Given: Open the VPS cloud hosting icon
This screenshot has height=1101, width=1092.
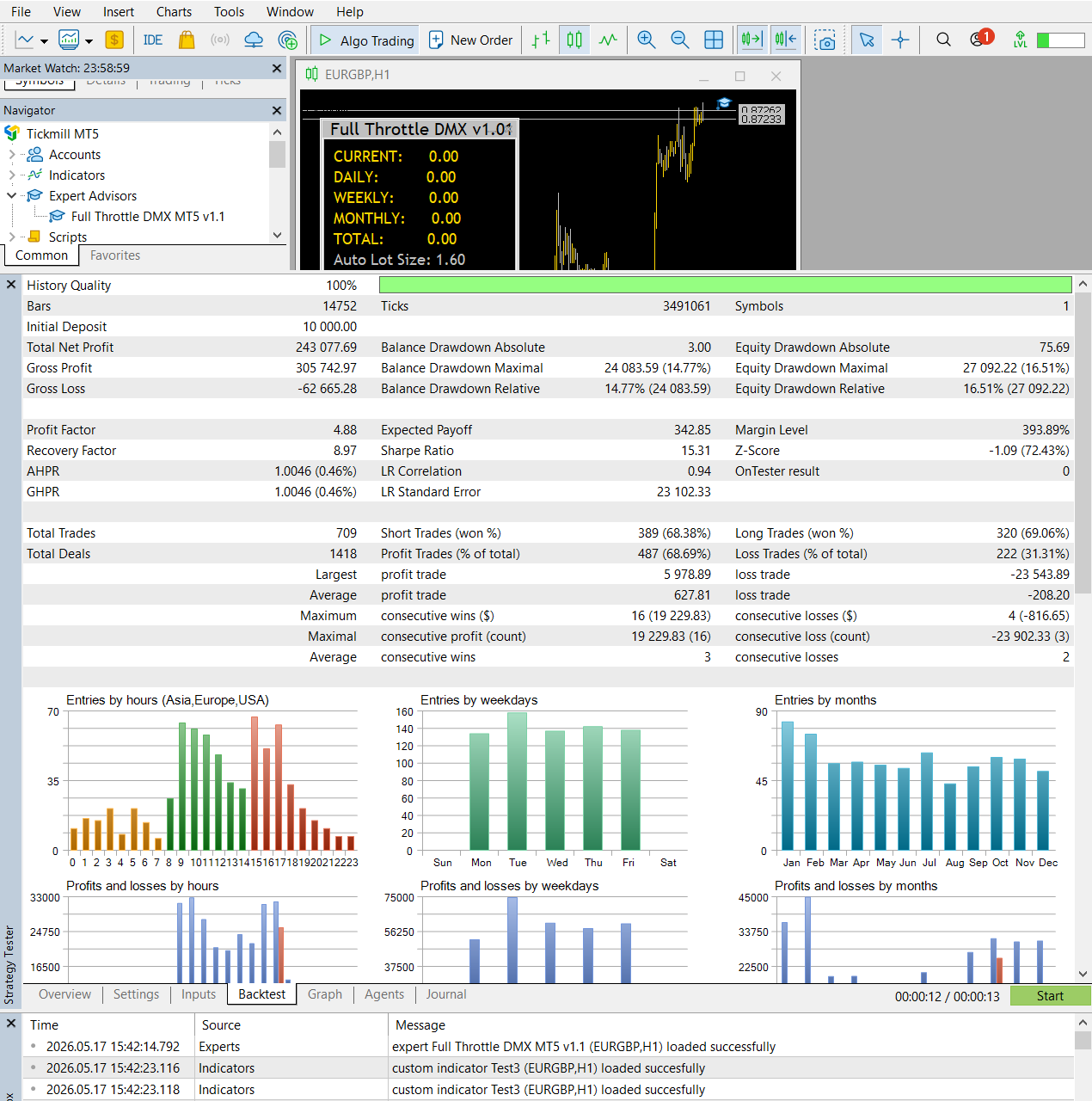Looking at the screenshot, I should click(254, 40).
